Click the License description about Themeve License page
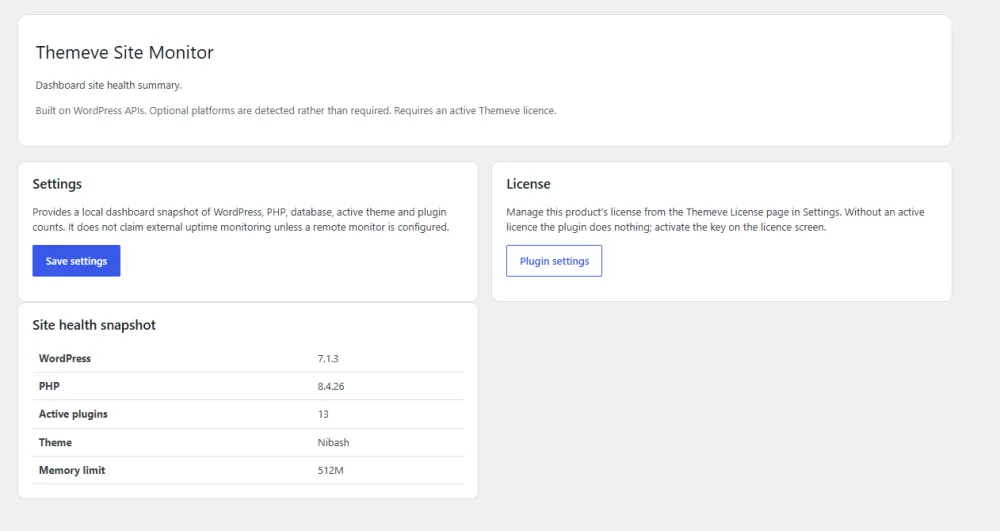Screen dimensions: 1000x531 coord(715,219)
